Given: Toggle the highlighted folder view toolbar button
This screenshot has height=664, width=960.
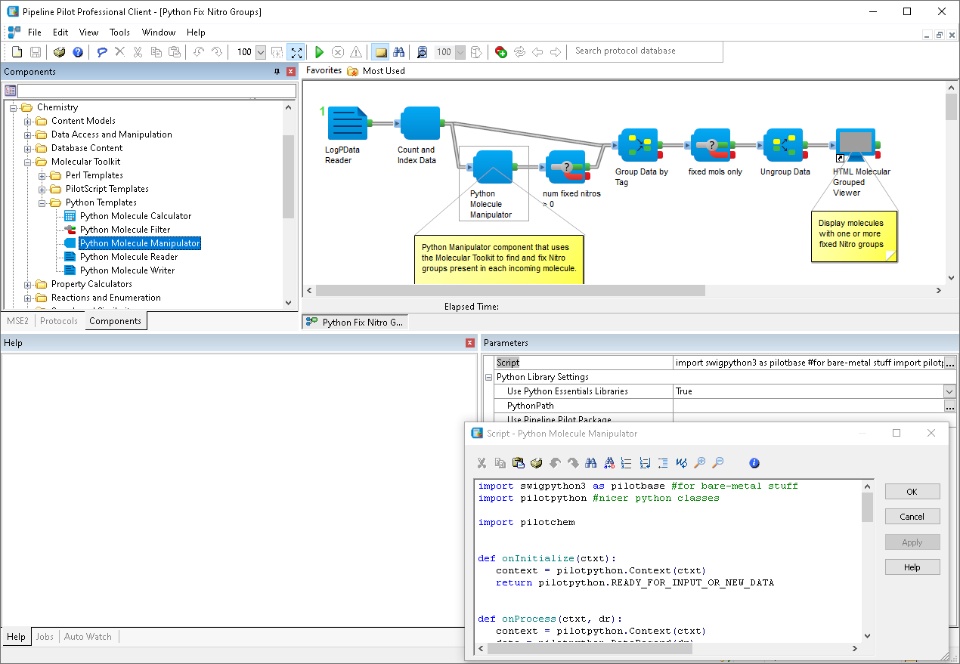Looking at the screenshot, I should click(380, 52).
